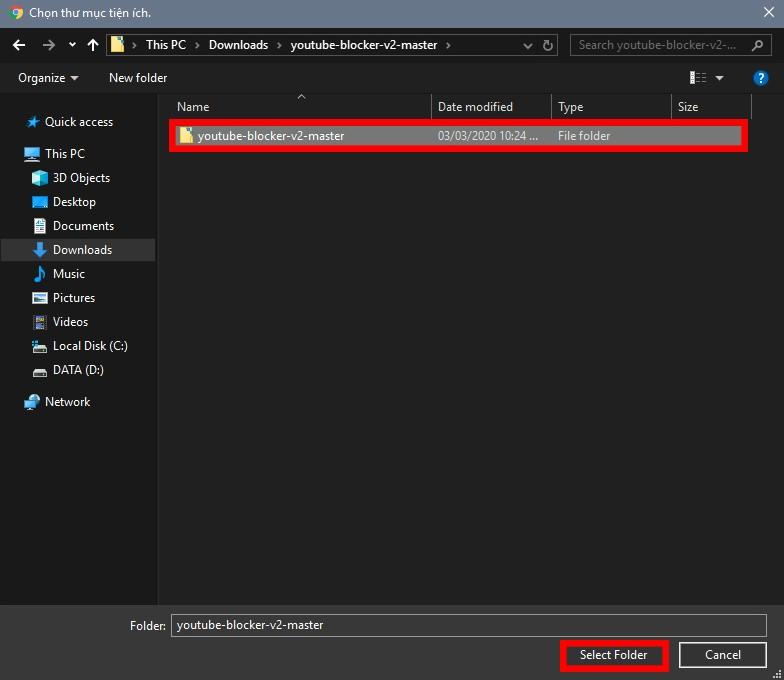Click the Music note icon
The image size is (784, 680).
40,274
